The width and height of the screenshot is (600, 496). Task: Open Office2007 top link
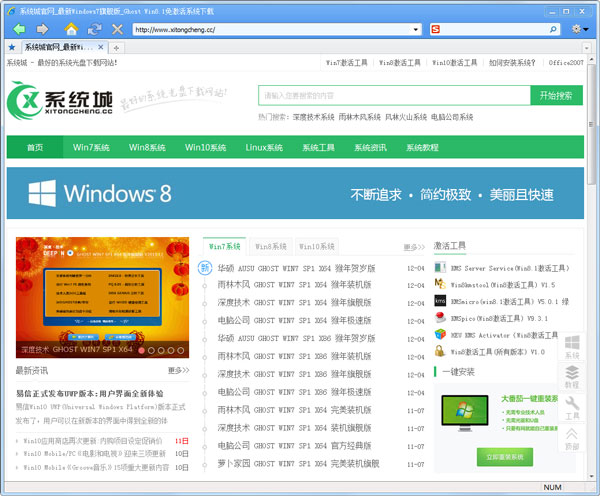[x=566, y=63]
